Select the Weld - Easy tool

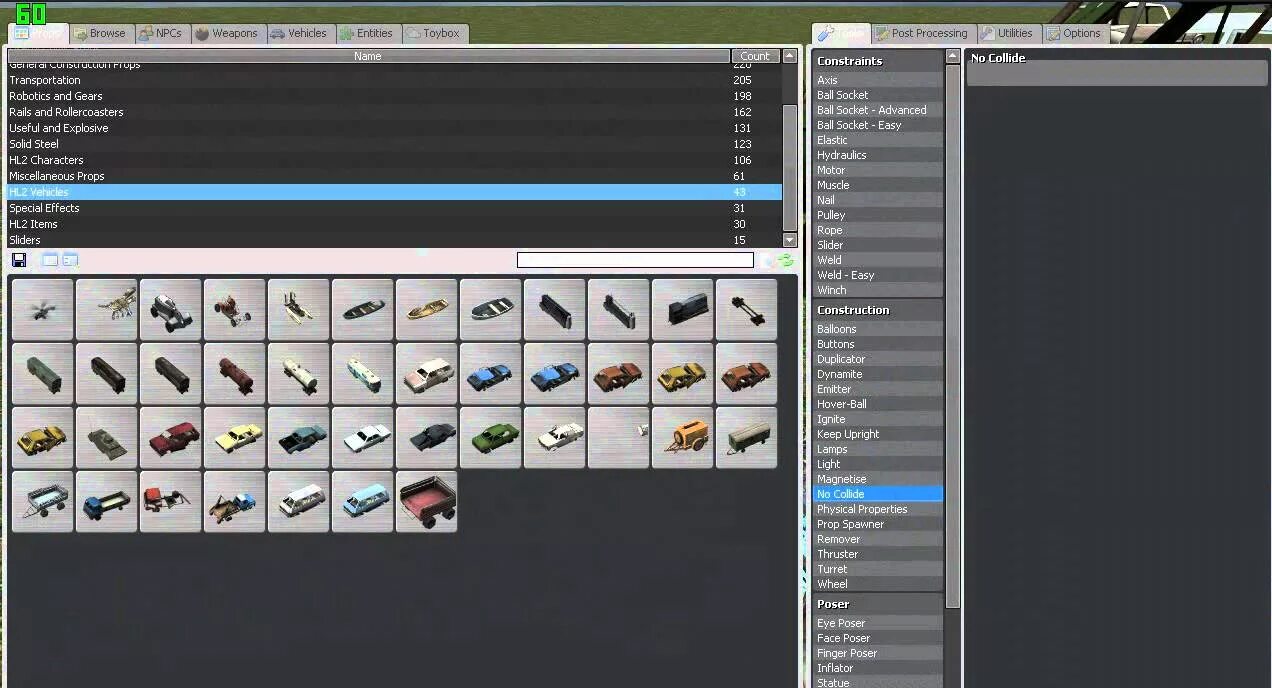pos(878,275)
